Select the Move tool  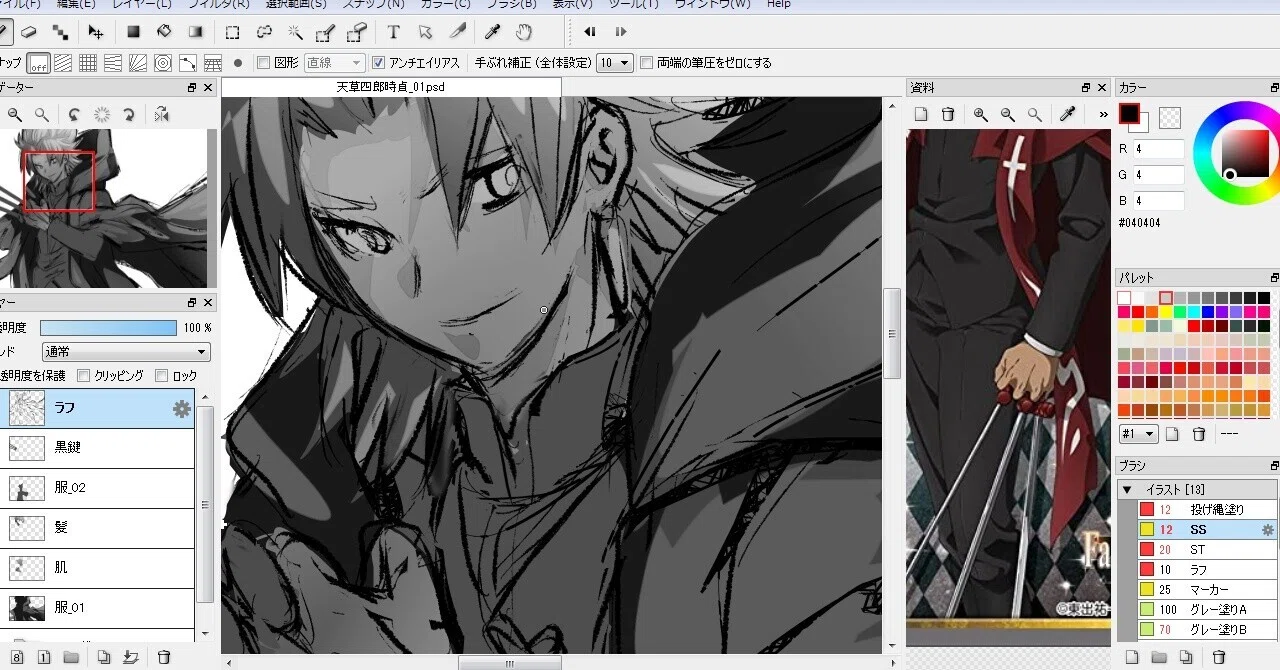[x=96, y=32]
